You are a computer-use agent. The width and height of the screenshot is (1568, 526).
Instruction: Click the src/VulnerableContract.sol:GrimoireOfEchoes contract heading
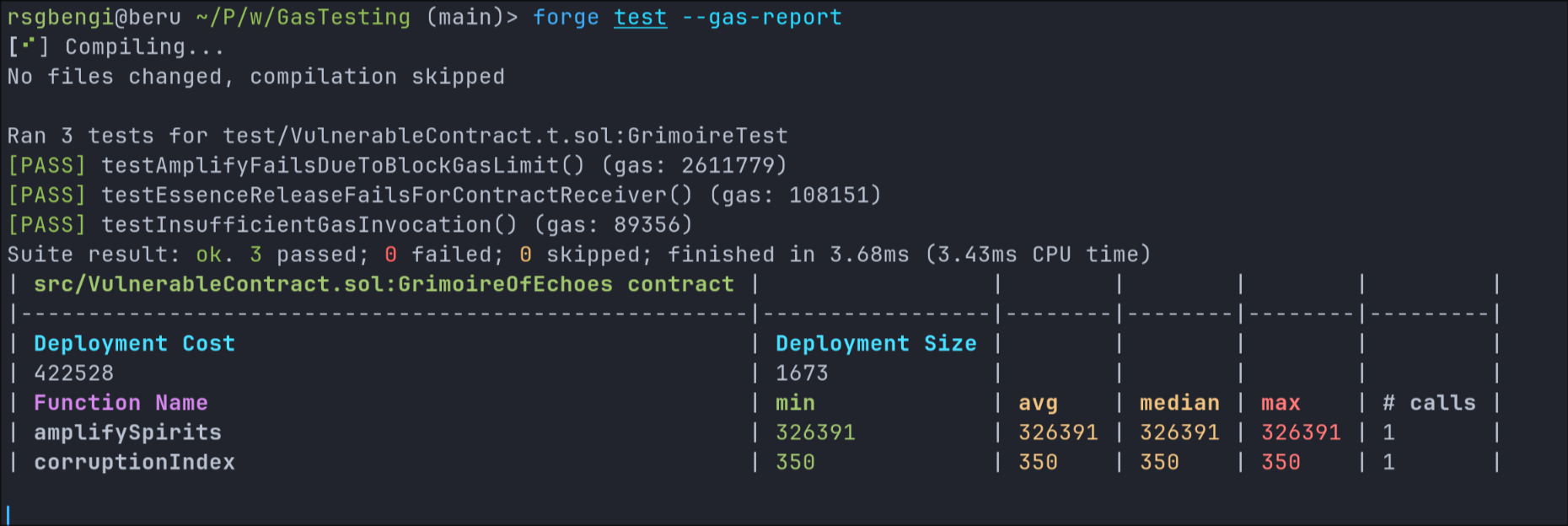(384, 284)
